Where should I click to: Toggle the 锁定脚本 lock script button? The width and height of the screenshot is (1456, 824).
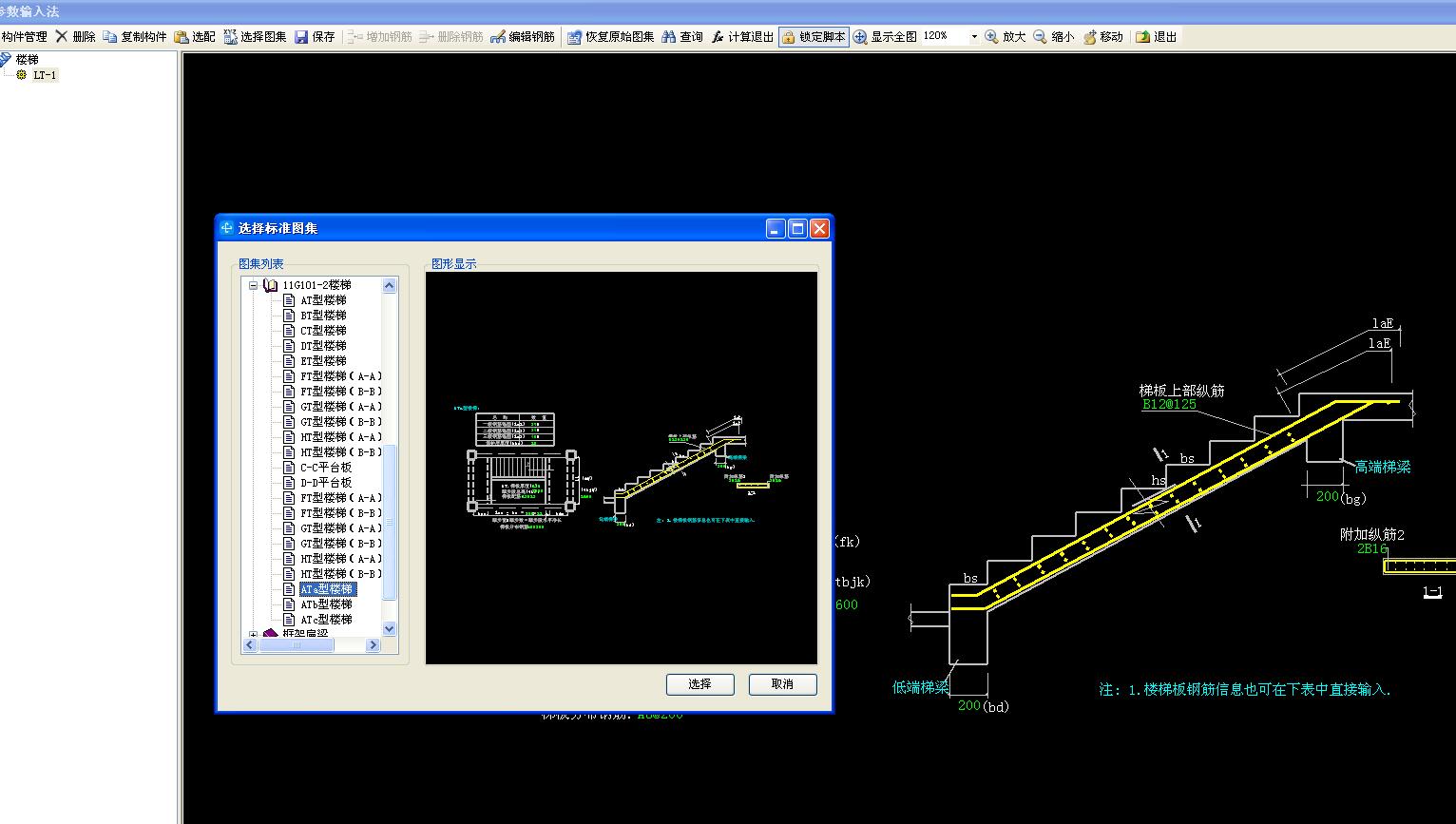[814, 36]
